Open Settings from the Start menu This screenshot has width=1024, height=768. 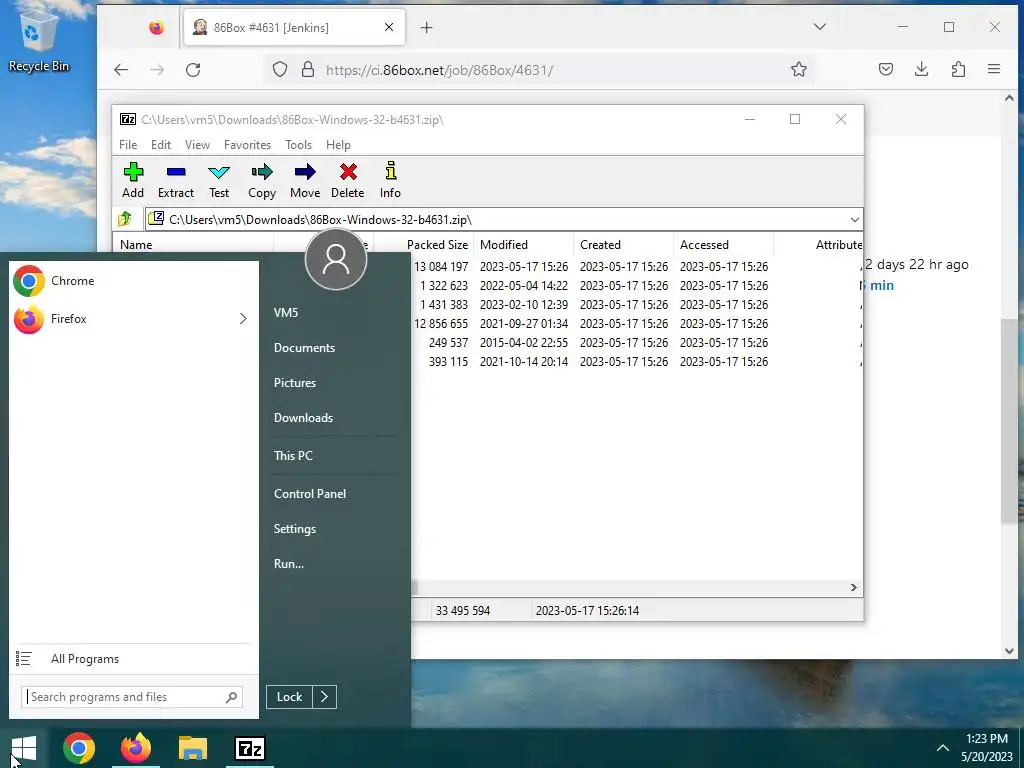[295, 529]
